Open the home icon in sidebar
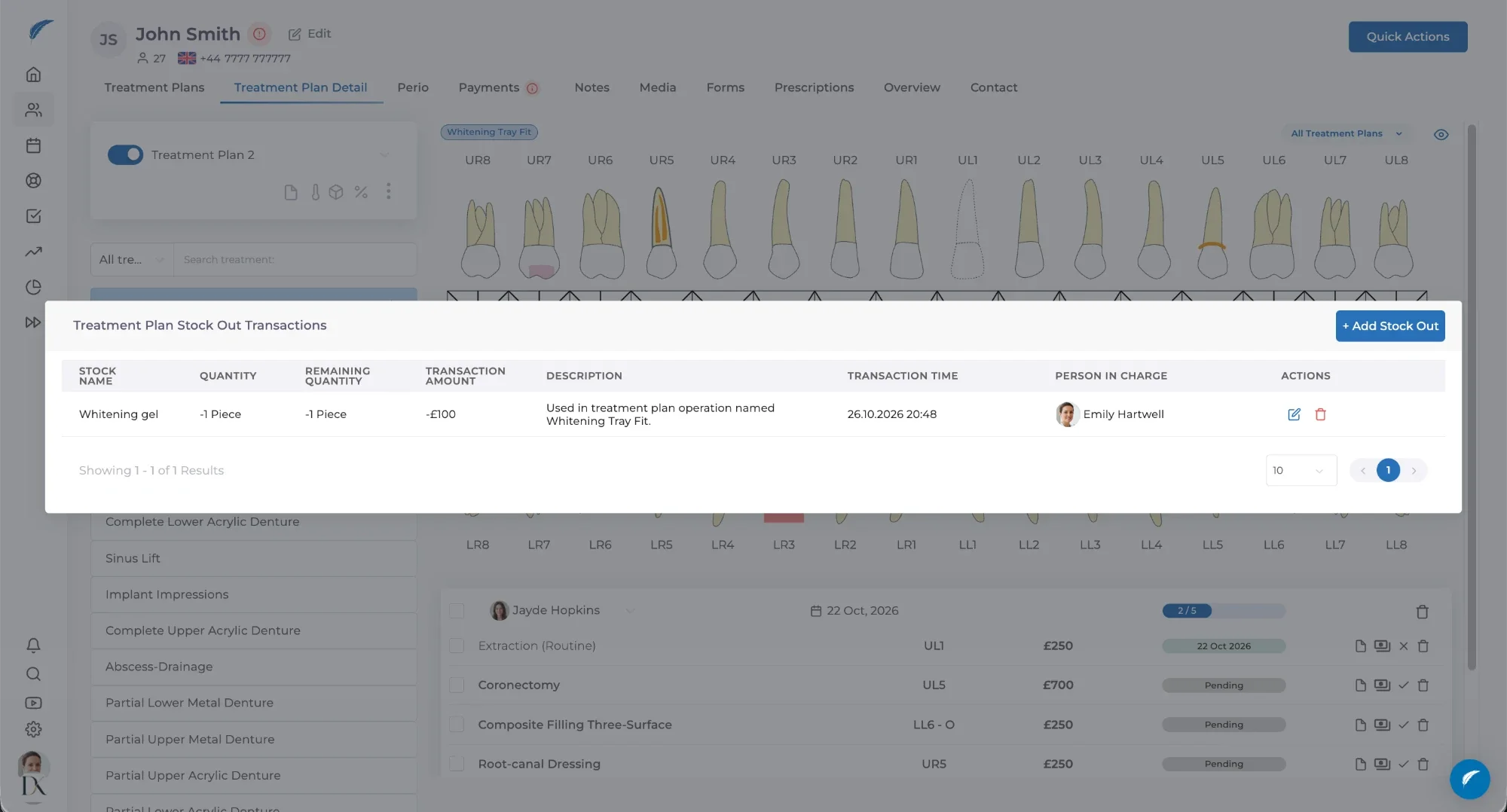Screen dimensions: 1507x812 pos(33,75)
